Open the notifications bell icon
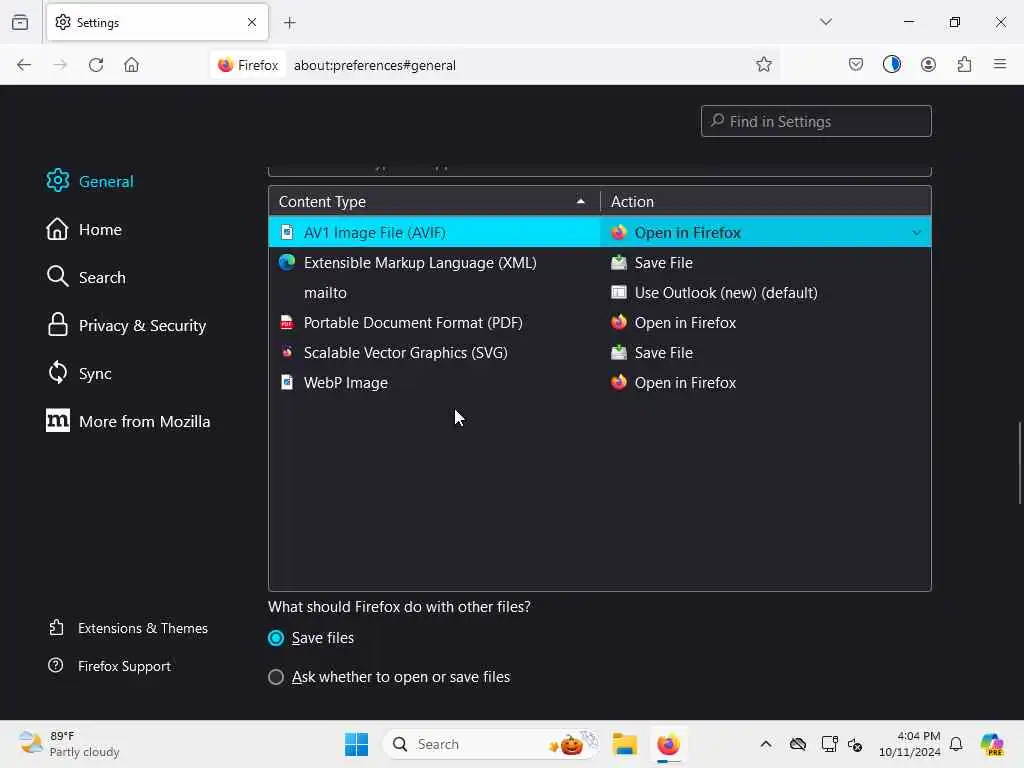1024x768 pixels. (x=956, y=744)
